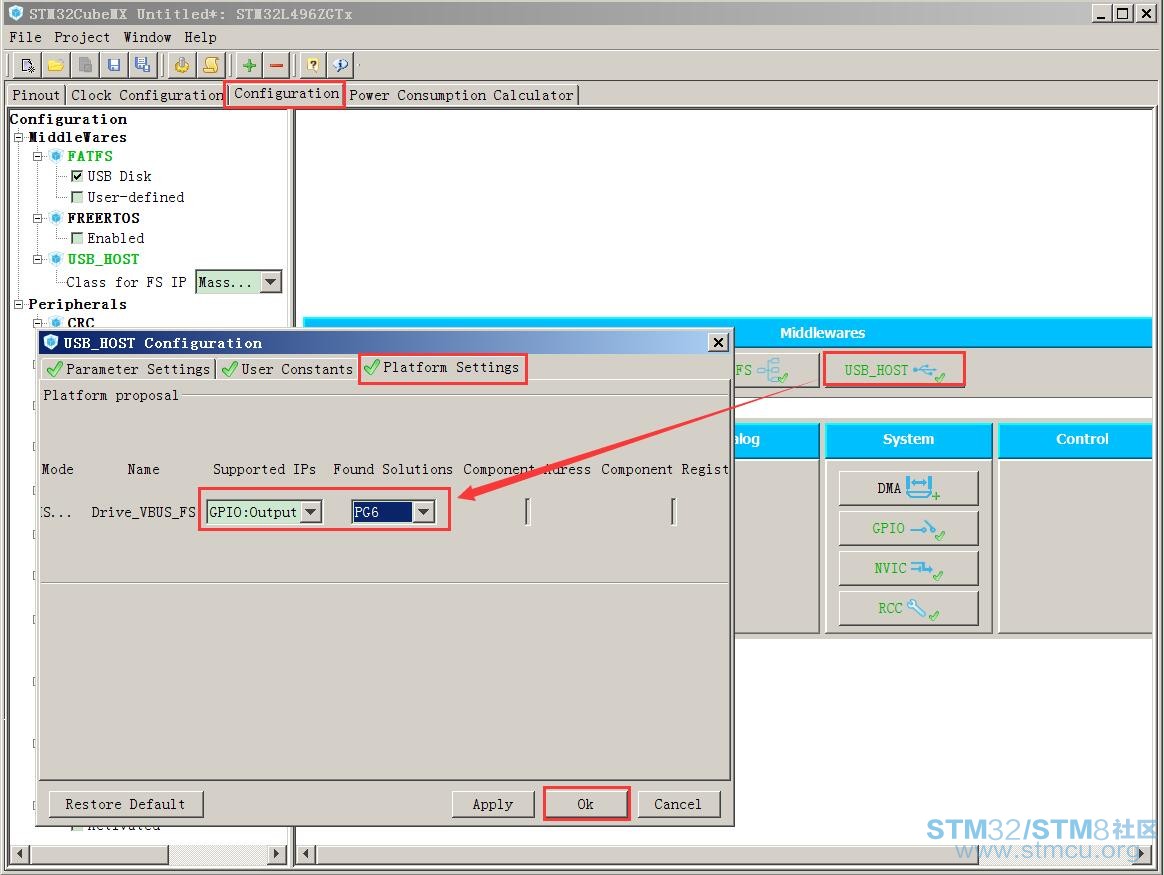This screenshot has height=875, width=1164.
Task: Click the STM32CubeMX application title bar icon
Action: [16, 13]
